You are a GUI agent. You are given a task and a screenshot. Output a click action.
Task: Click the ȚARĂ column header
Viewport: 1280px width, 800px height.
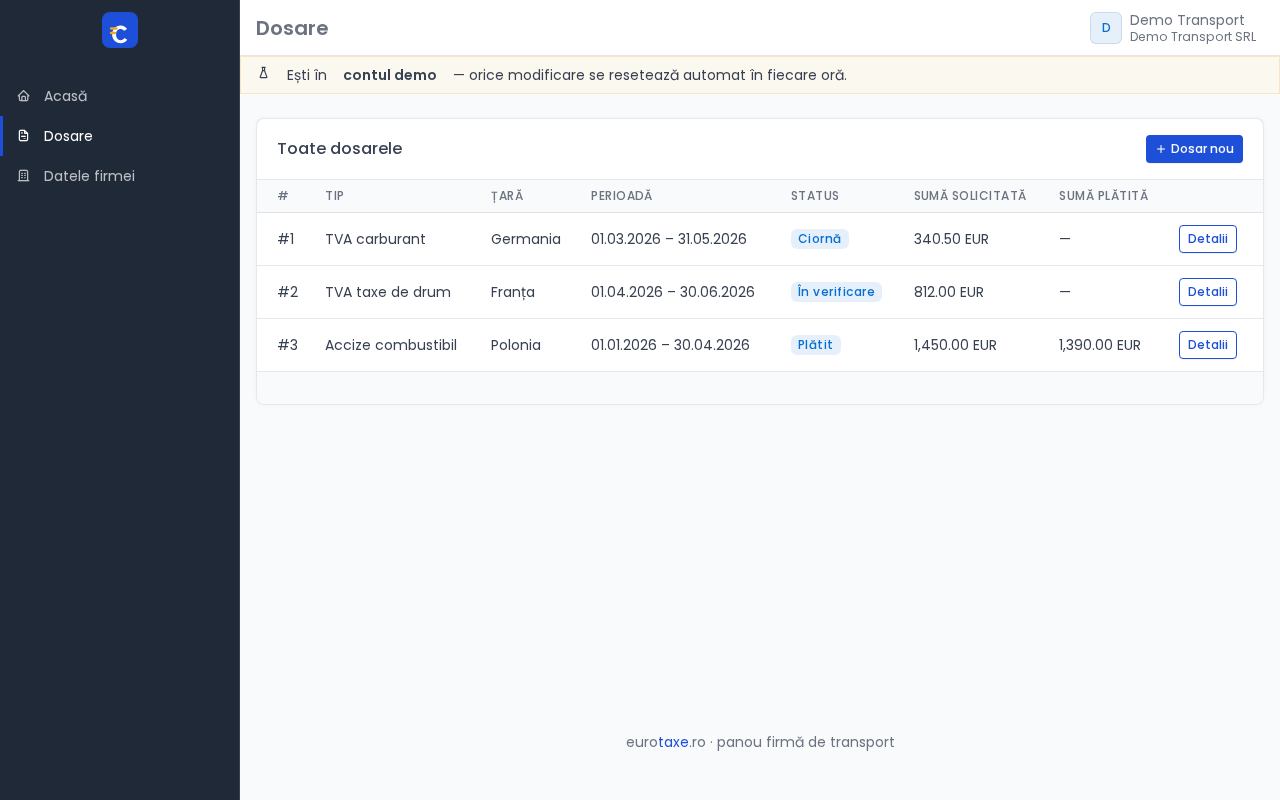[507, 196]
